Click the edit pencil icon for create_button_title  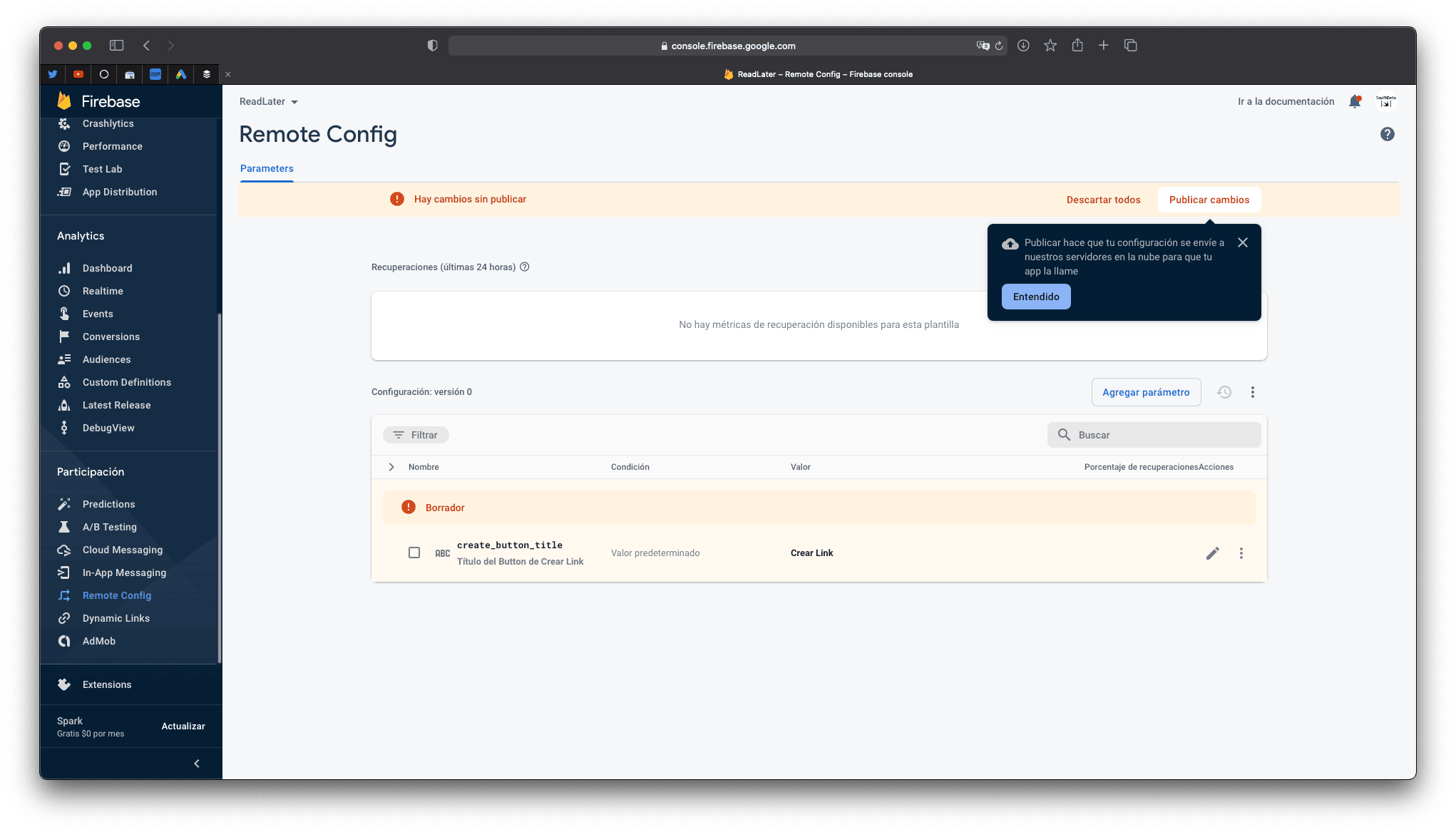pyautogui.click(x=1213, y=553)
